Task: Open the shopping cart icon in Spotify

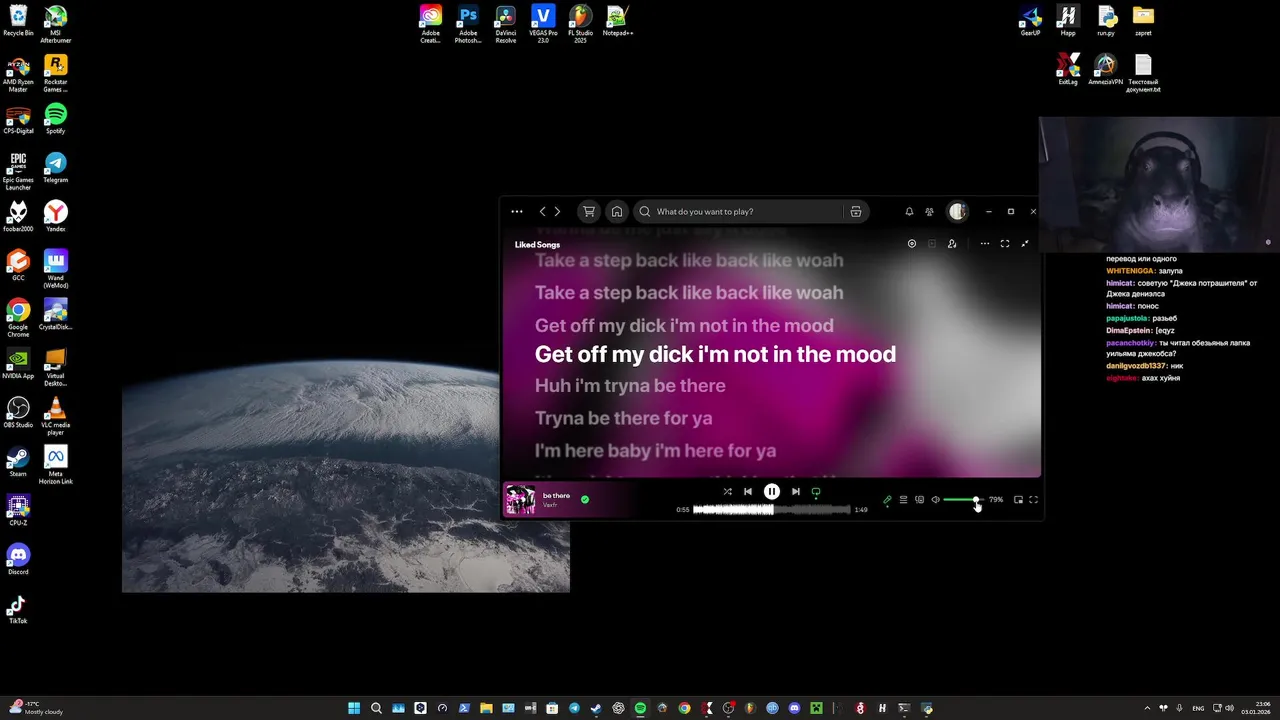Action: [589, 211]
